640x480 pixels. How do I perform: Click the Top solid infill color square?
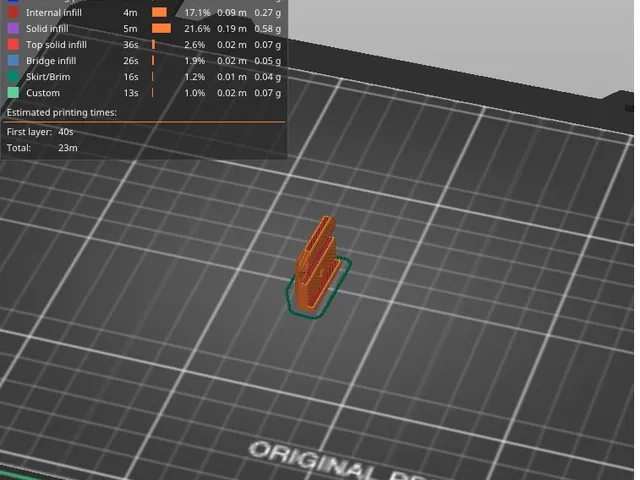13,44
